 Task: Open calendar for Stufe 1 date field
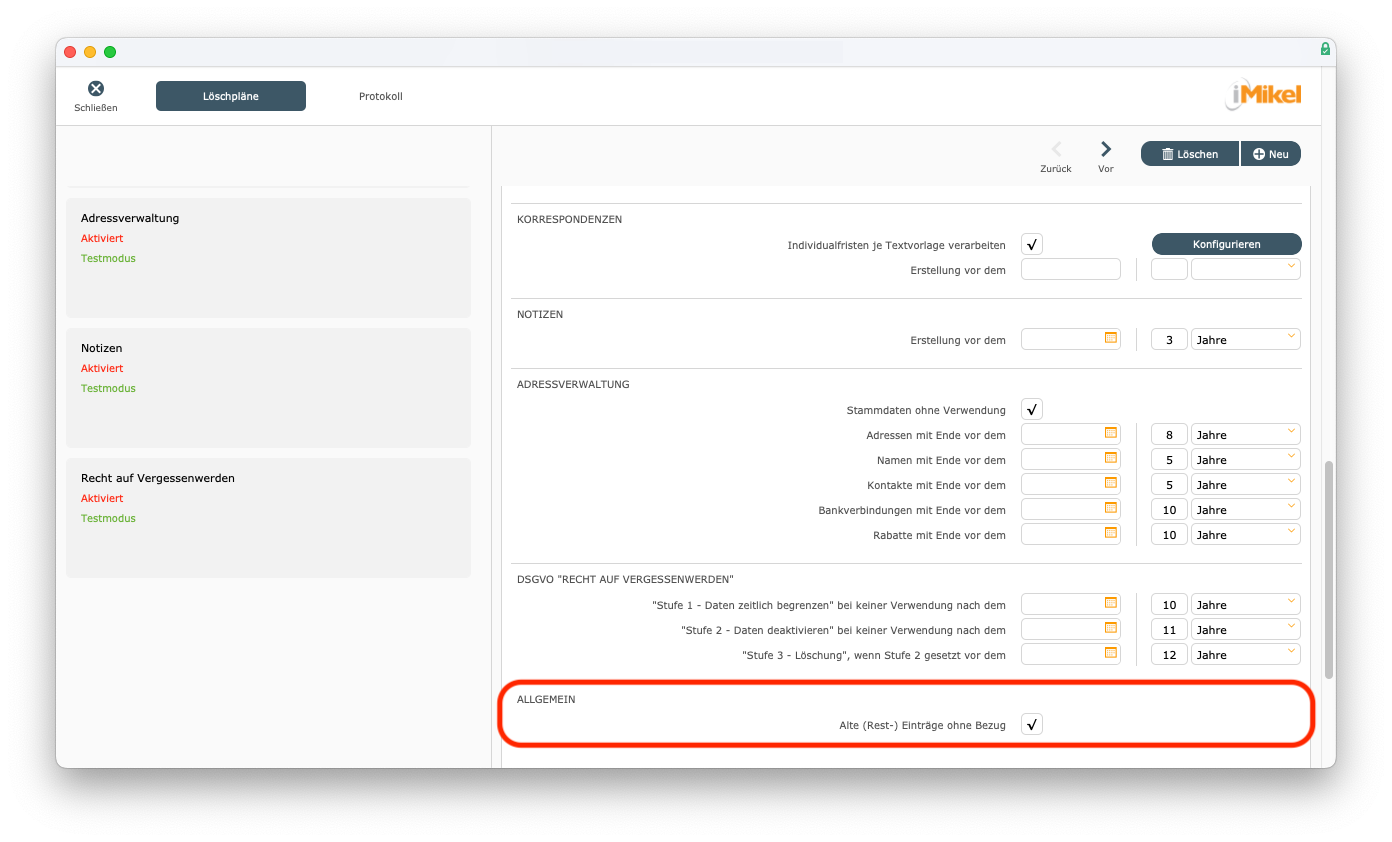point(1110,603)
